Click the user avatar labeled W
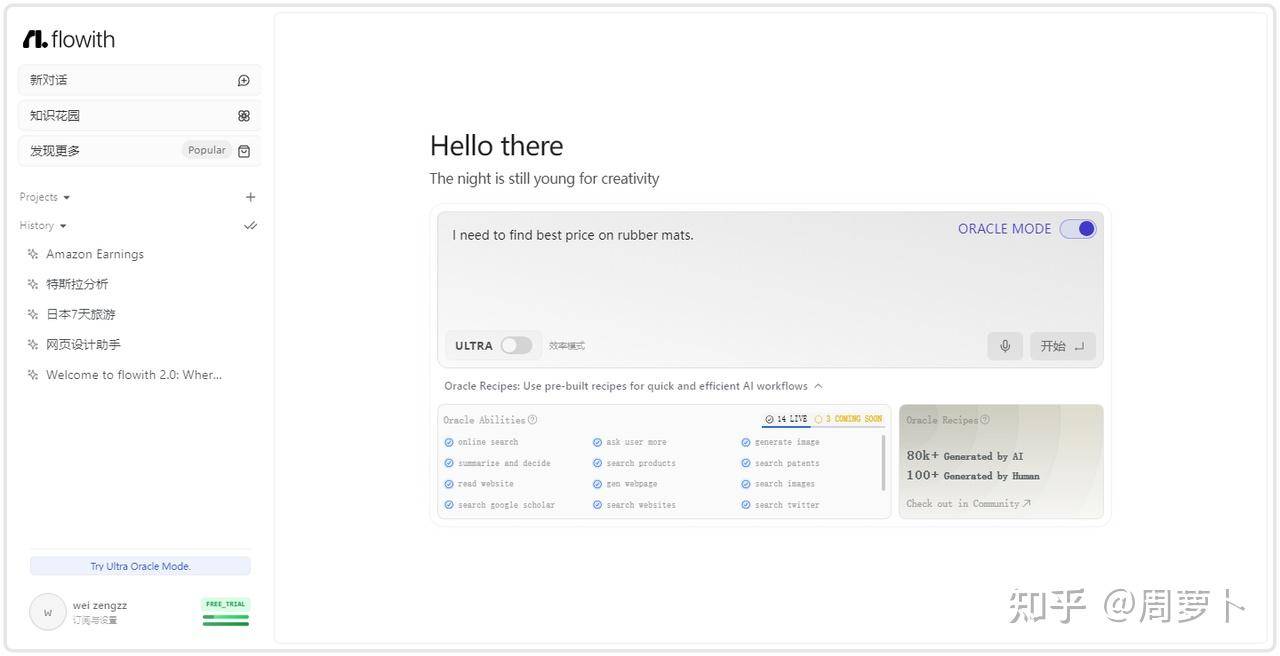 pyautogui.click(x=47, y=612)
